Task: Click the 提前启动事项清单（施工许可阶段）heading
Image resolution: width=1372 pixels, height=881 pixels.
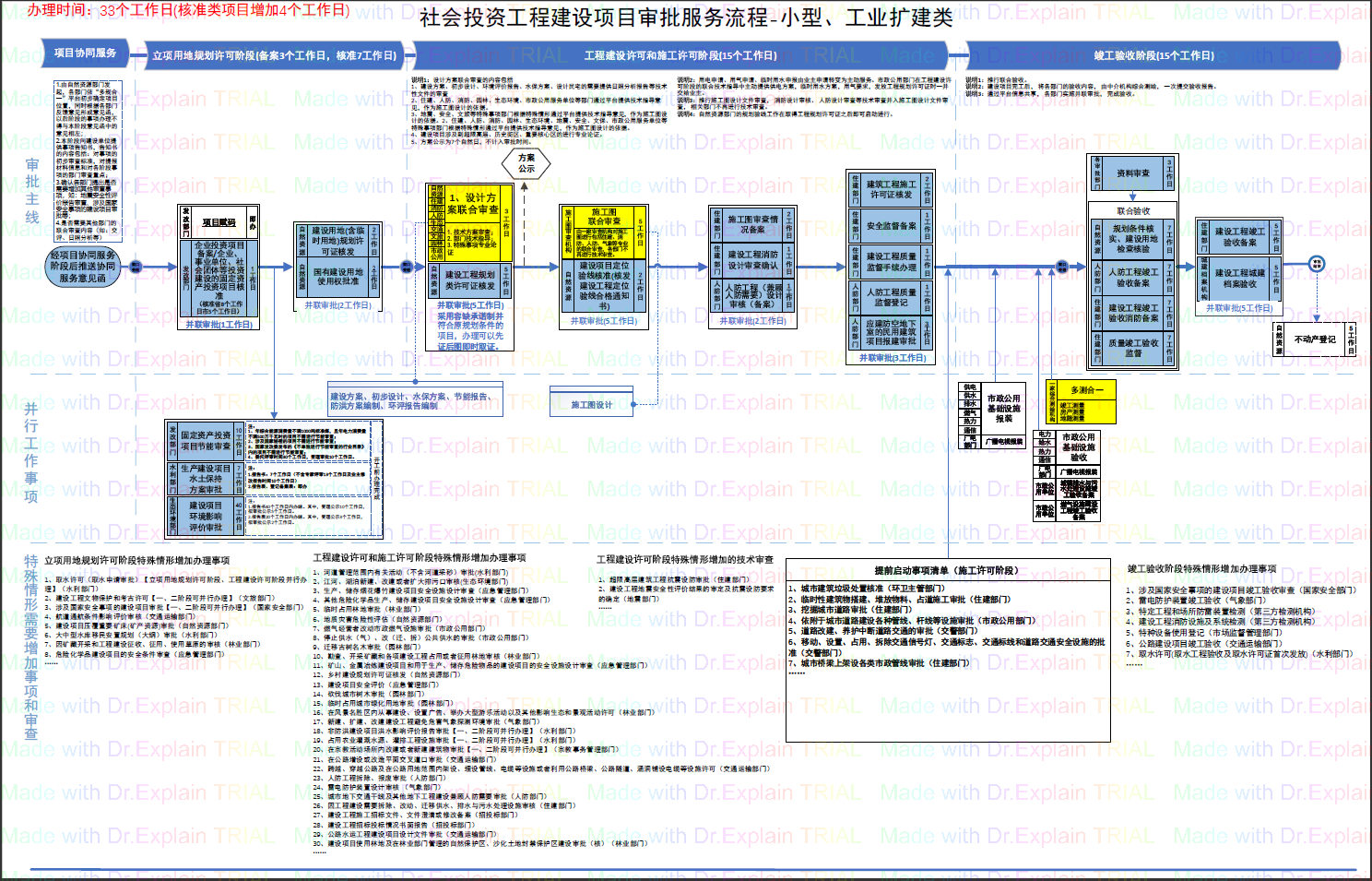Action: point(946,570)
